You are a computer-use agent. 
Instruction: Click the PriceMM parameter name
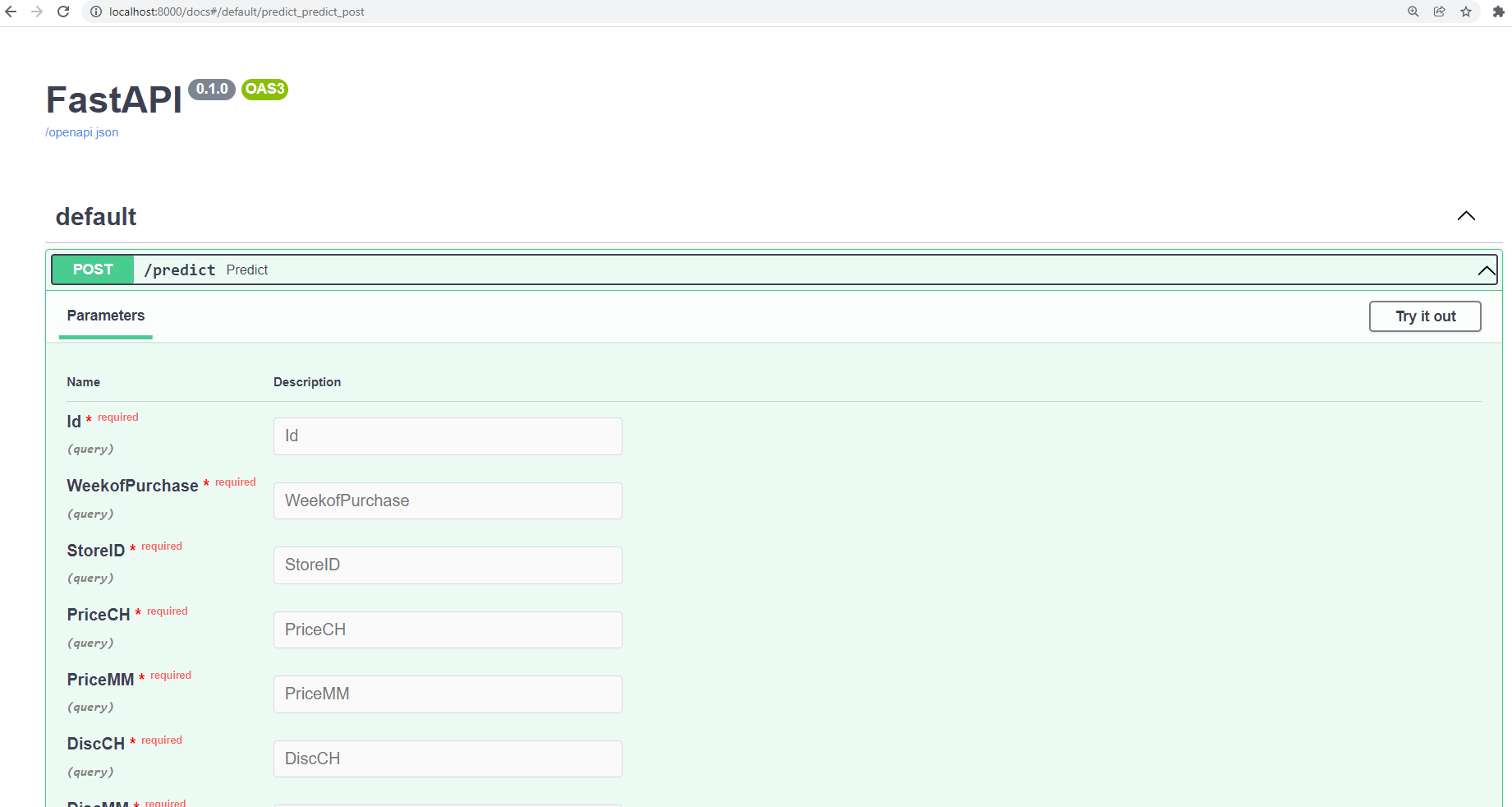tap(100, 680)
